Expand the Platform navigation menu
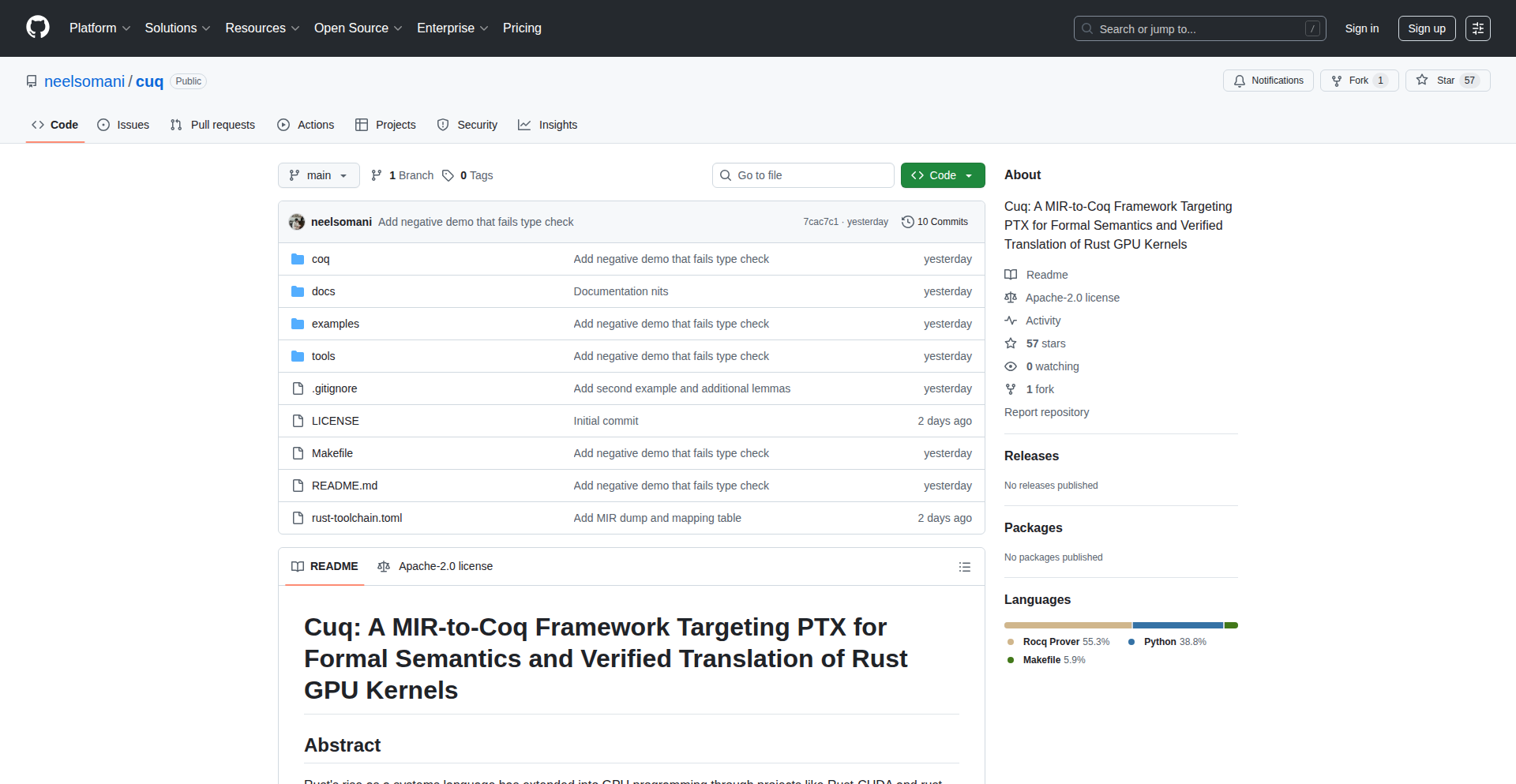1516x784 pixels. [x=99, y=28]
